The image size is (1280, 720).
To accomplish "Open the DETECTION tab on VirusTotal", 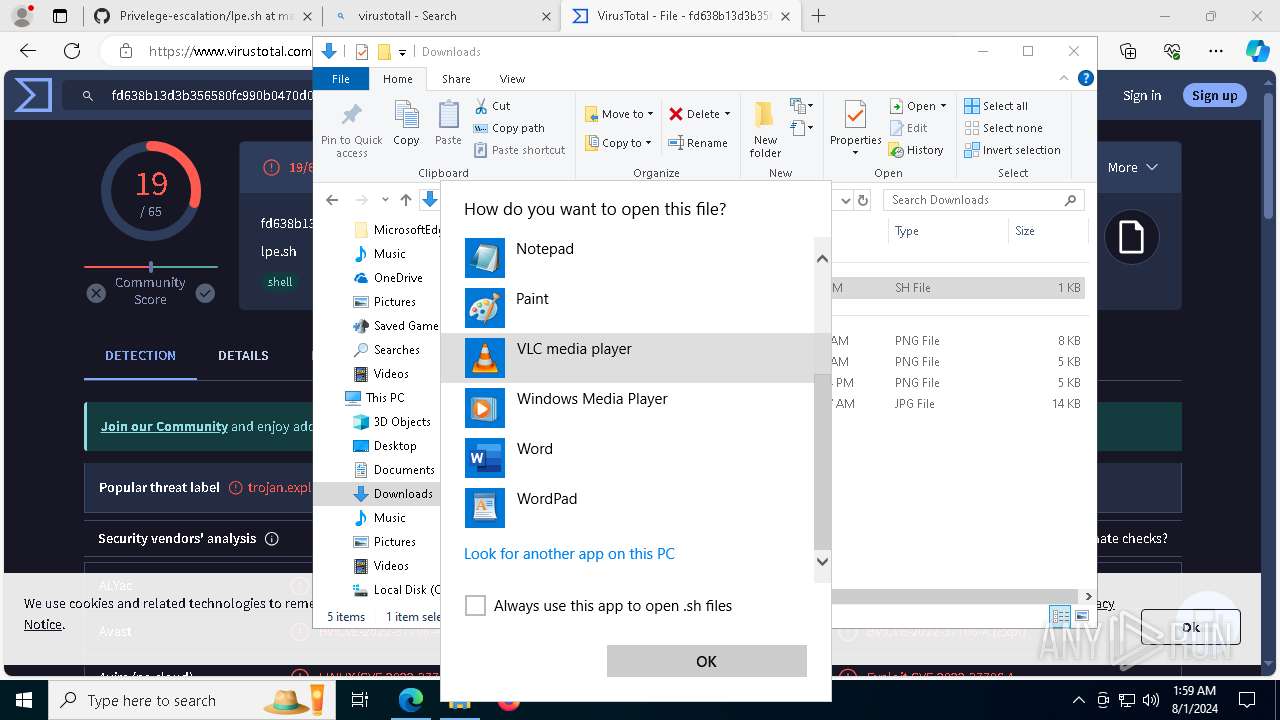I will coord(140,355).
